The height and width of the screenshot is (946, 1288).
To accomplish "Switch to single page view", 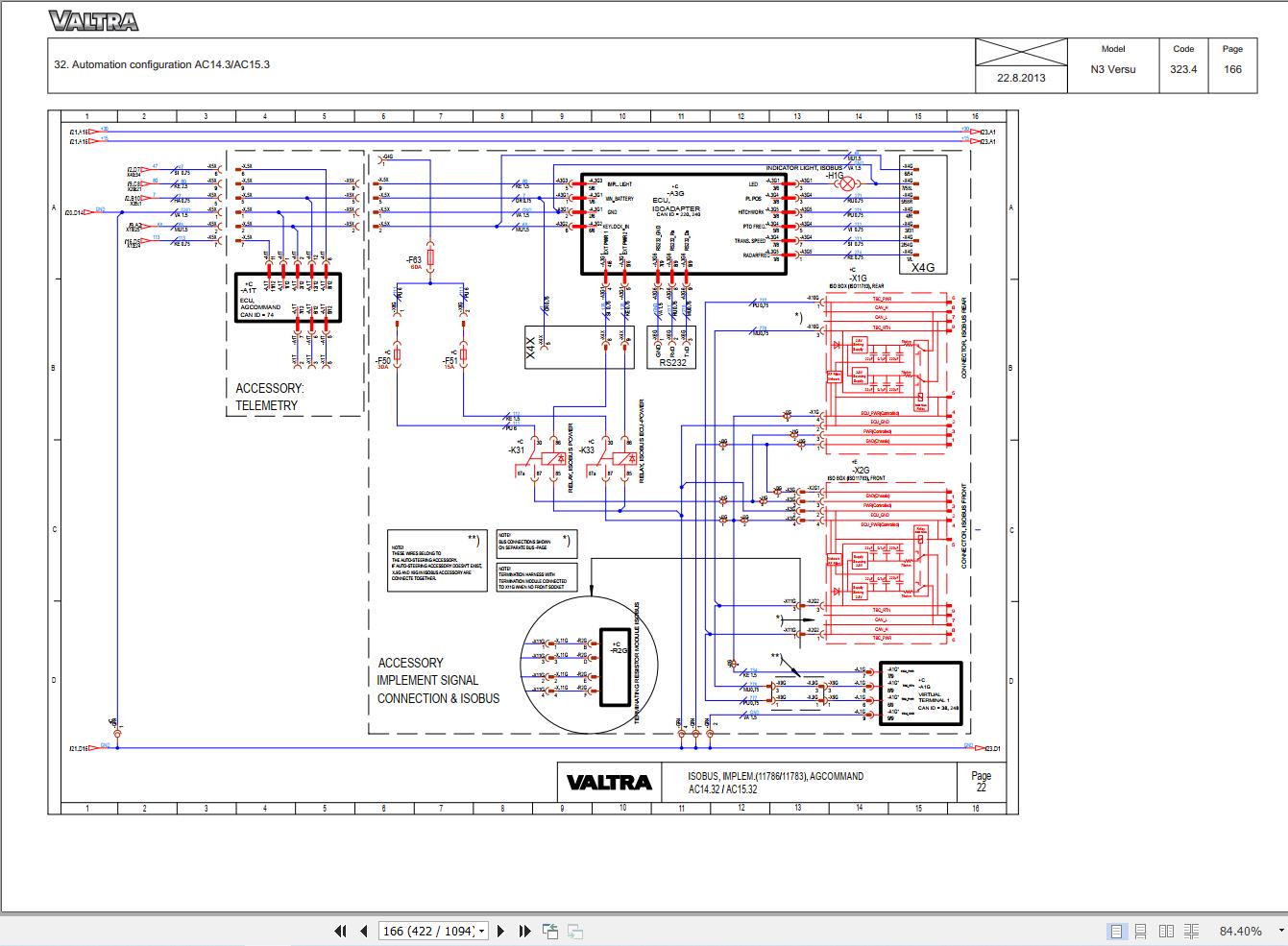I will click(x=1116, y=931).
